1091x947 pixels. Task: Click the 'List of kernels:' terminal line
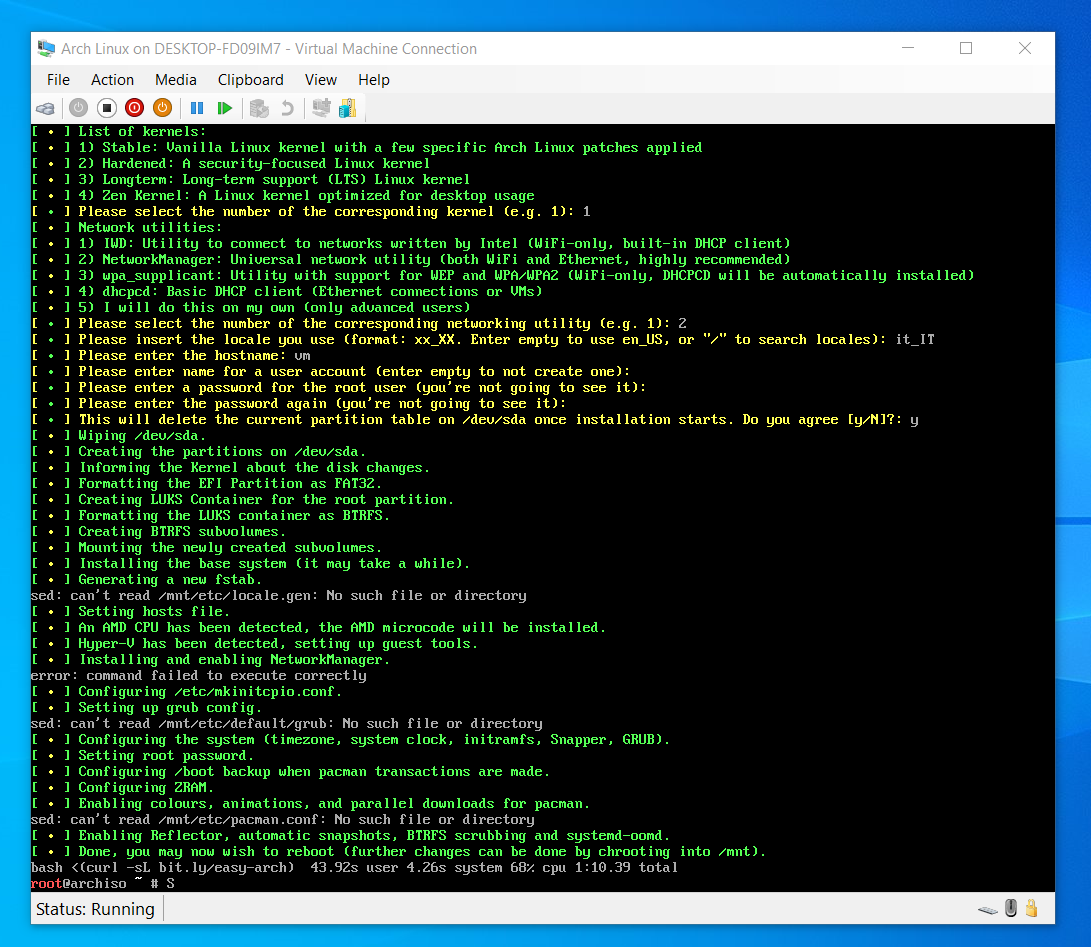pos(118,132)
